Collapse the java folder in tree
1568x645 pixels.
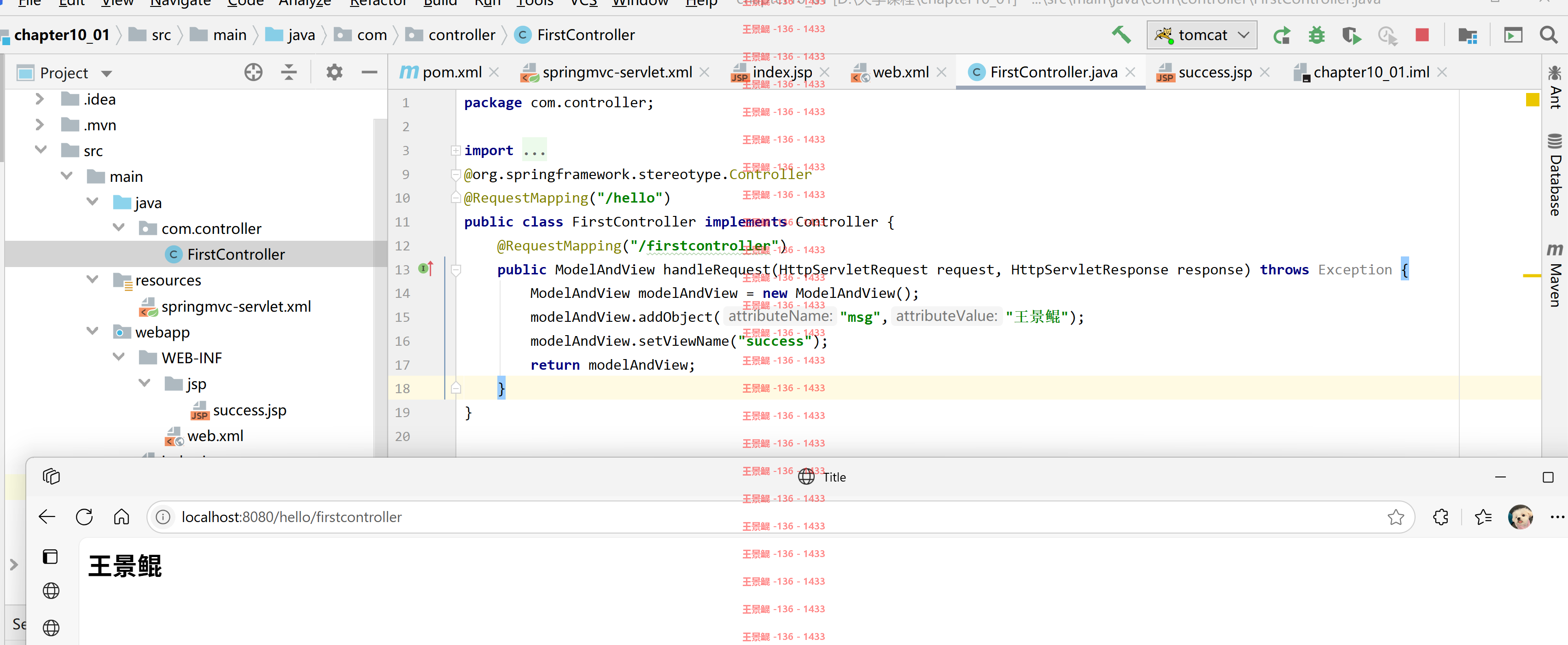pos(93,201)
